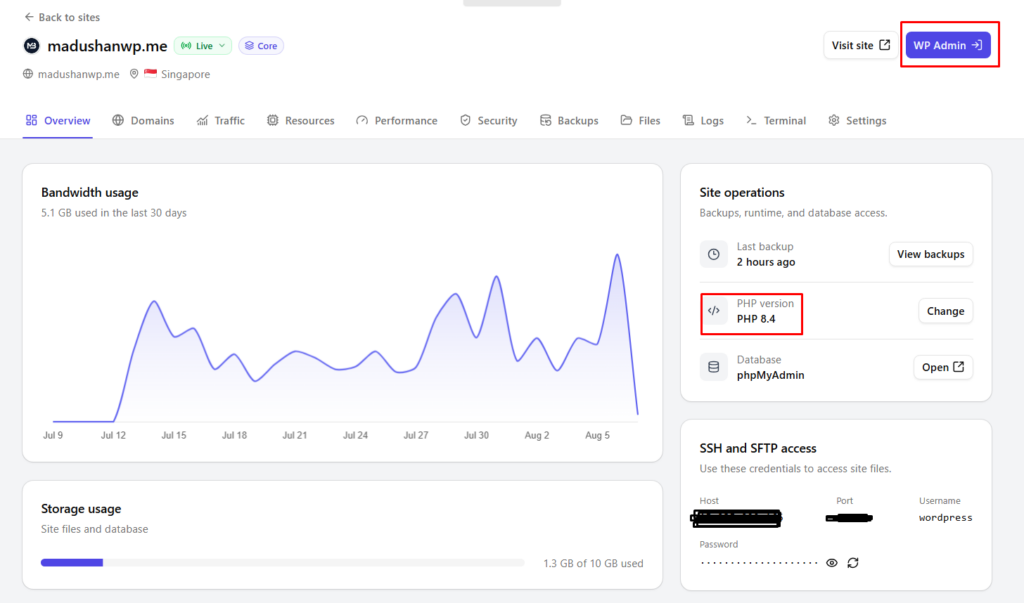Click the Core plan badge
This screenshot has width=1024, height=603.
pos(261,46)
